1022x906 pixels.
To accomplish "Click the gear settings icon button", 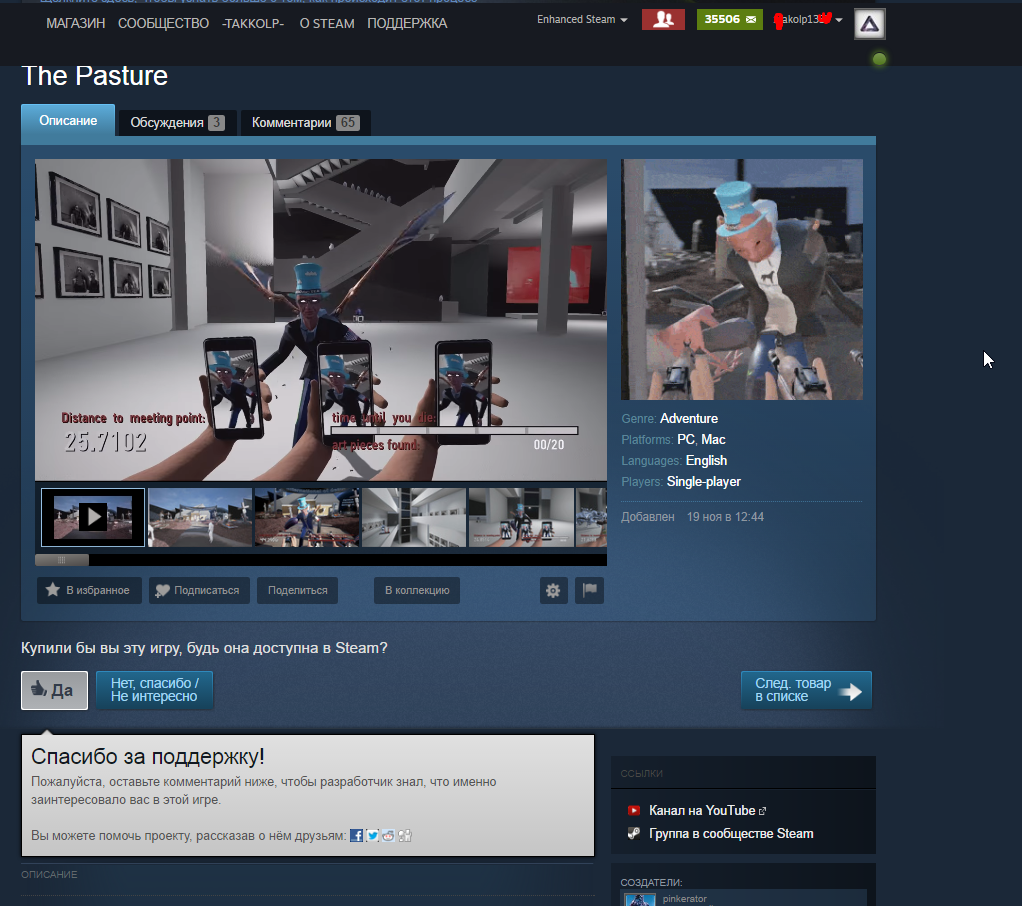I will [x=553, y=591].
